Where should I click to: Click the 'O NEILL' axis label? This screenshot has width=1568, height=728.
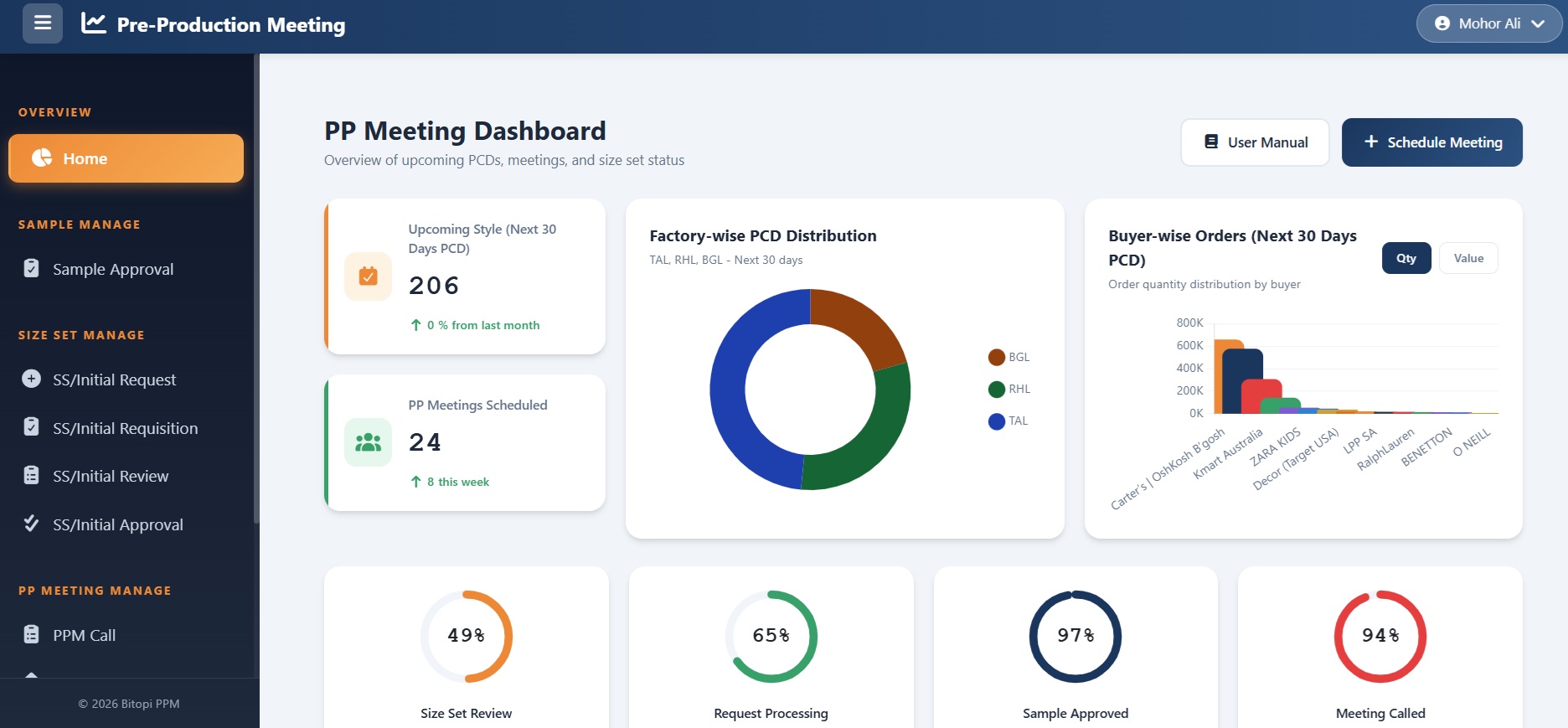pyautogui.click(x=1472, y=441)
